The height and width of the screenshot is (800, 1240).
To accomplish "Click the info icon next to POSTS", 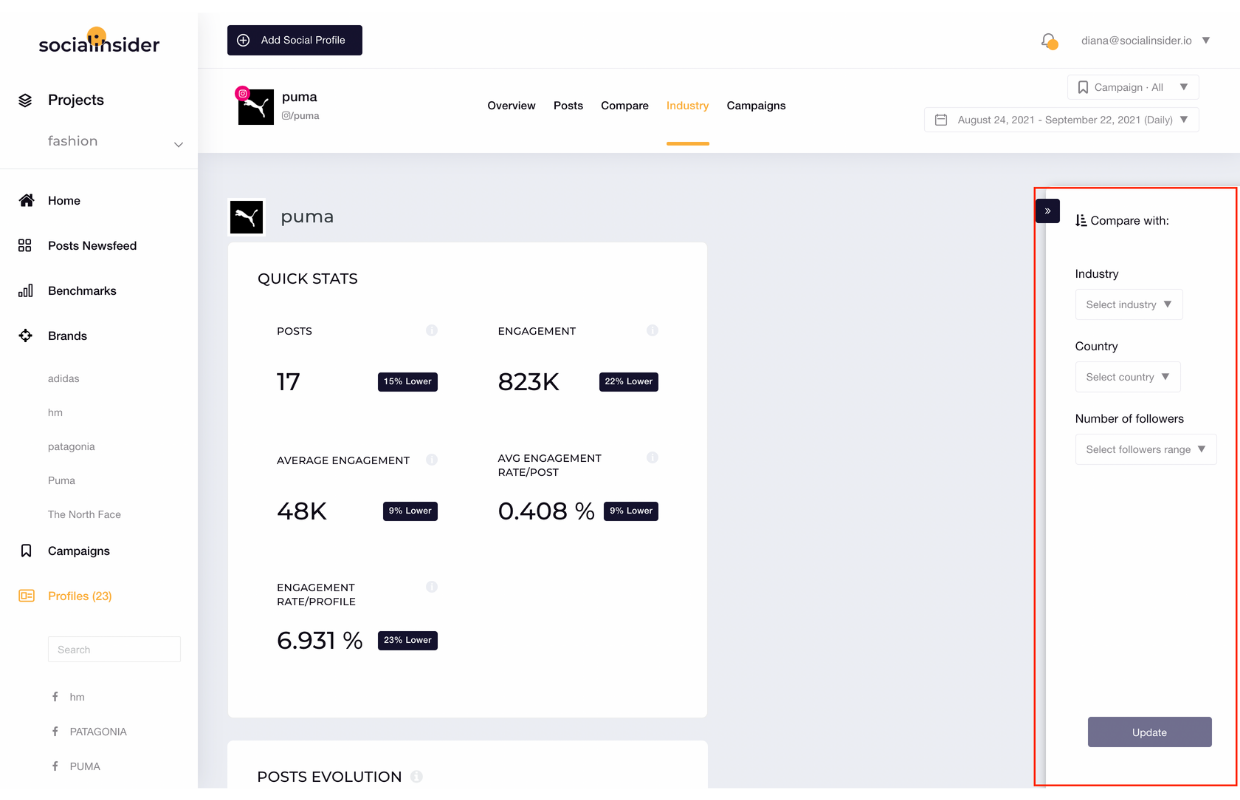I will (432, 330).
